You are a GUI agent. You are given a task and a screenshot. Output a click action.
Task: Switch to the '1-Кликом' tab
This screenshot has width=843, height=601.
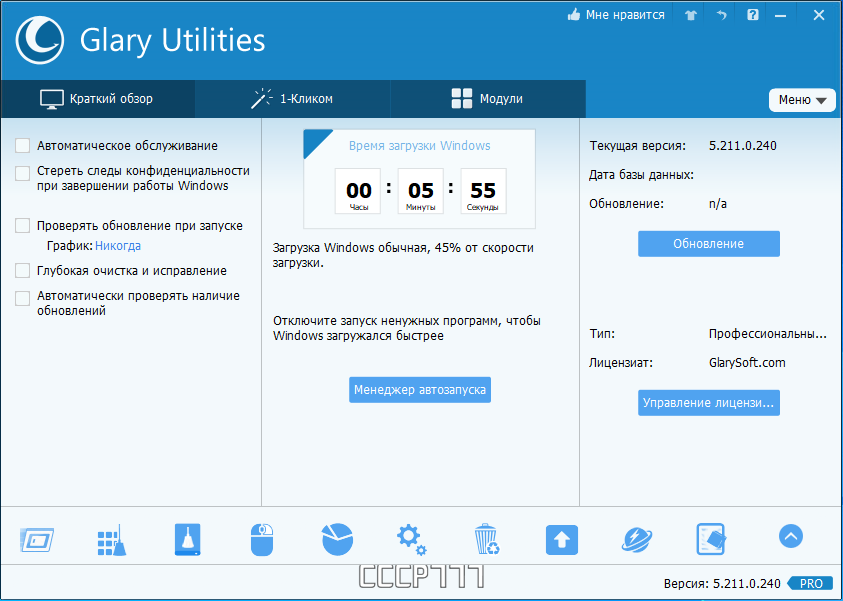click(292, 99)
